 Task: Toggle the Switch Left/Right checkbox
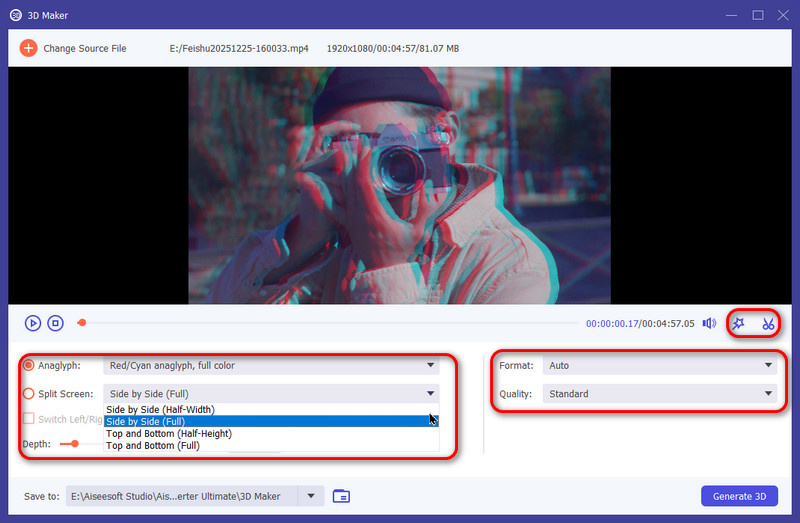click(29, 419)
